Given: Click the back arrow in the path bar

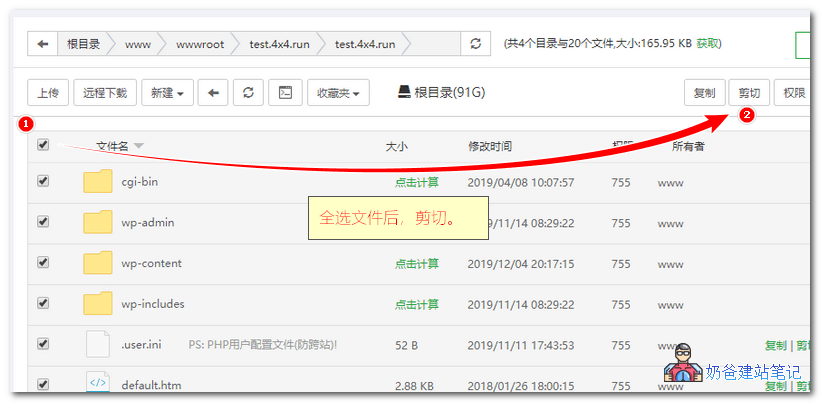Looking at the screenshot, I should click(42, 44).
